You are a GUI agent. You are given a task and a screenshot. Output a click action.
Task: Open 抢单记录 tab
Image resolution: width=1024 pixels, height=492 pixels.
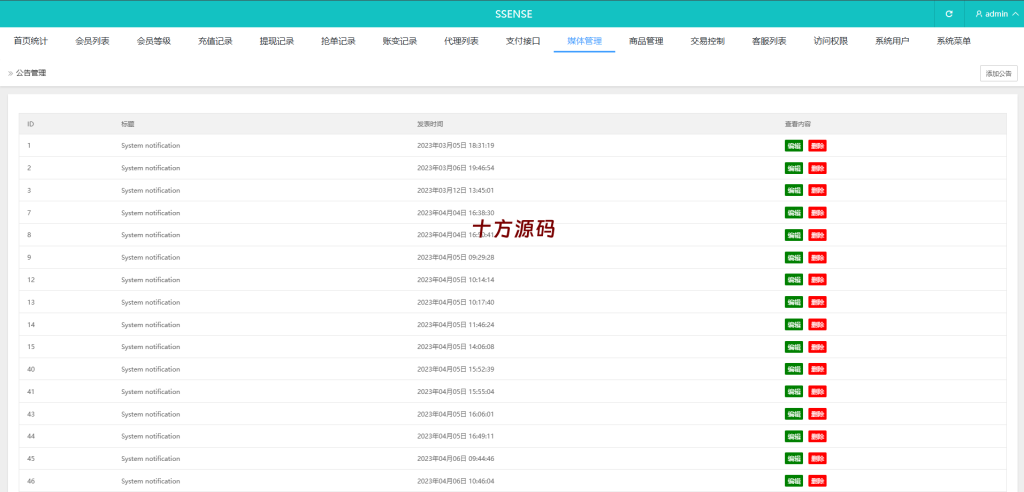pyautogui.click(x=338, y=41)
